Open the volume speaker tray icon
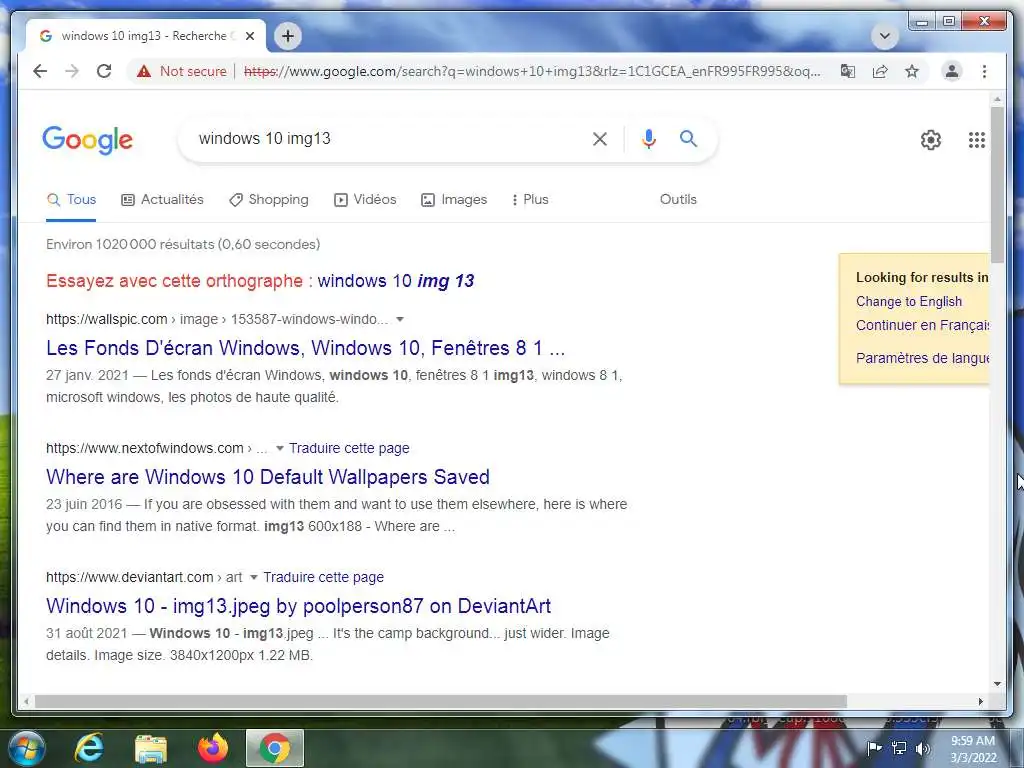This screenshot has width=1024, height=768. 922,748
